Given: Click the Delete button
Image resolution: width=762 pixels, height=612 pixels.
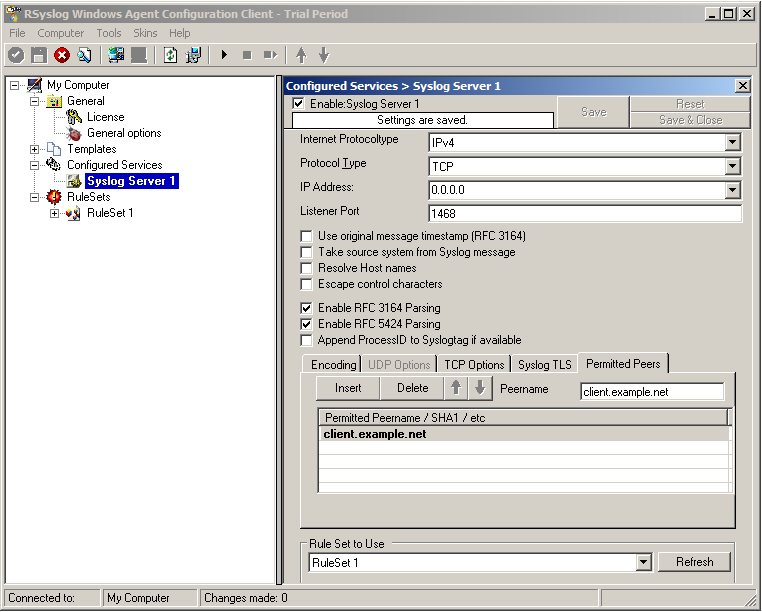Looking at the screenshot, I should [412, 388].
